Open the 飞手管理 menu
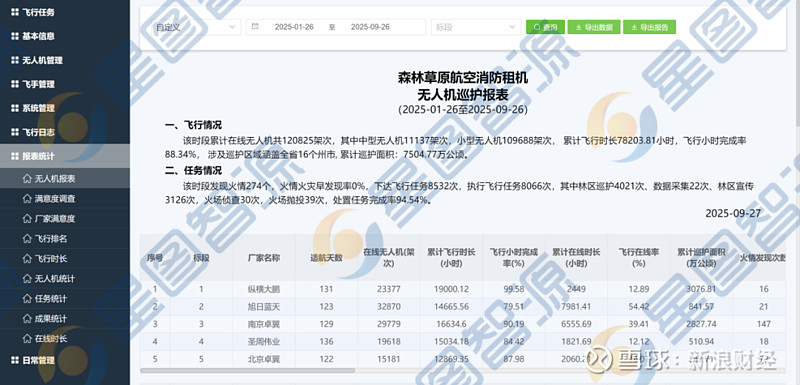The image size is (800, 385). pyautogui.click(x=65, y=84)
